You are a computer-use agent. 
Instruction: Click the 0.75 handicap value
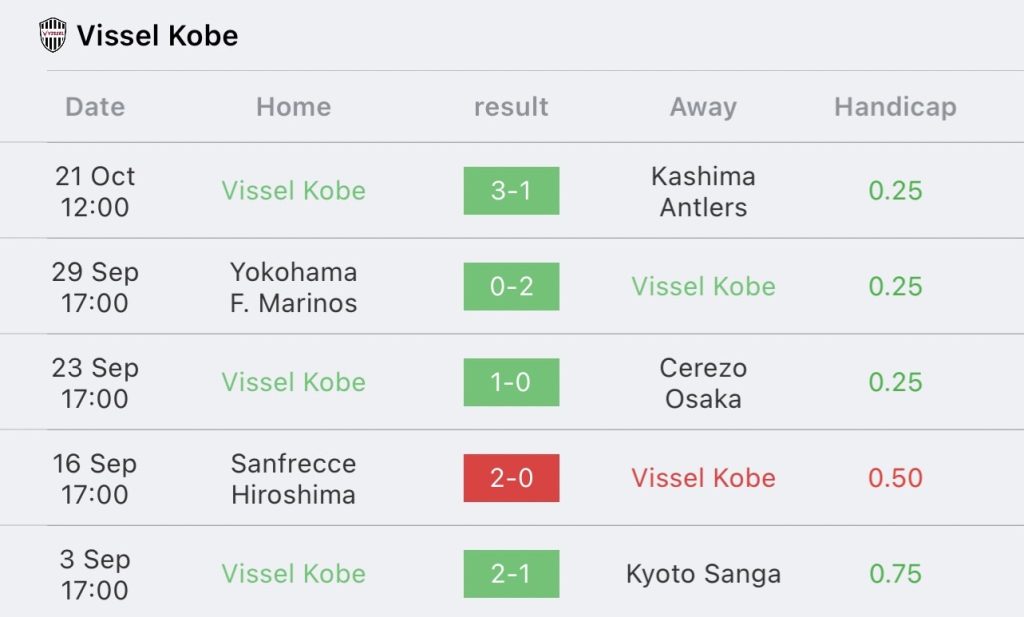(x=895, y=574)
